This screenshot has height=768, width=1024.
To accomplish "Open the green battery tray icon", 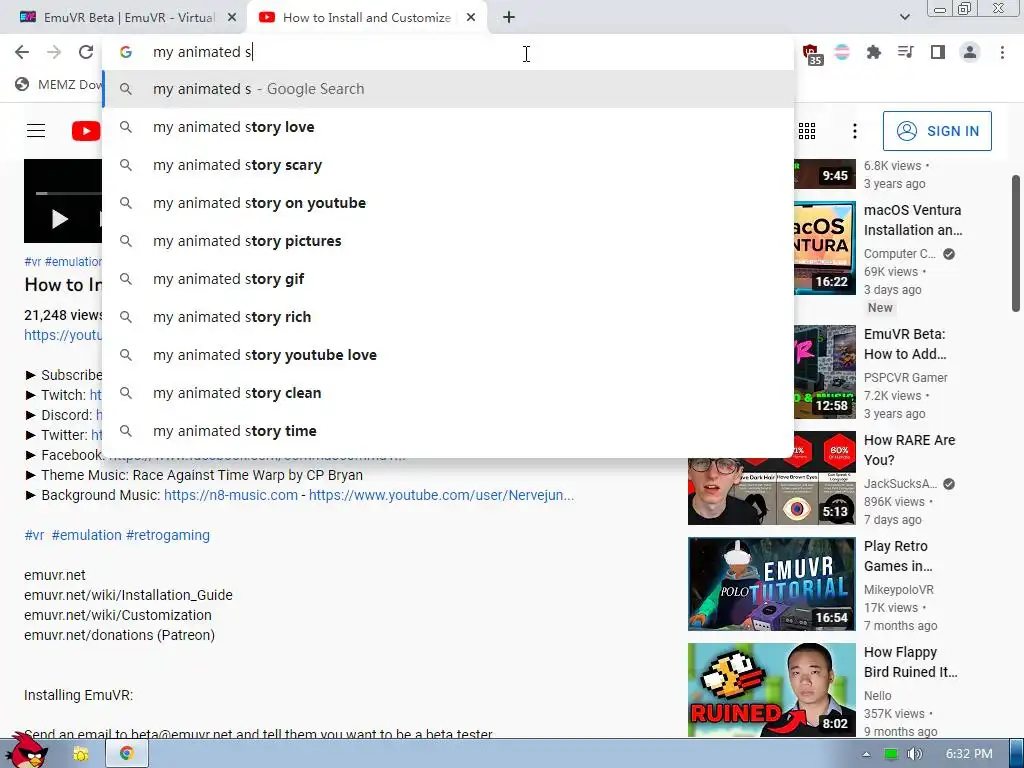I will (x=891, y=754).
